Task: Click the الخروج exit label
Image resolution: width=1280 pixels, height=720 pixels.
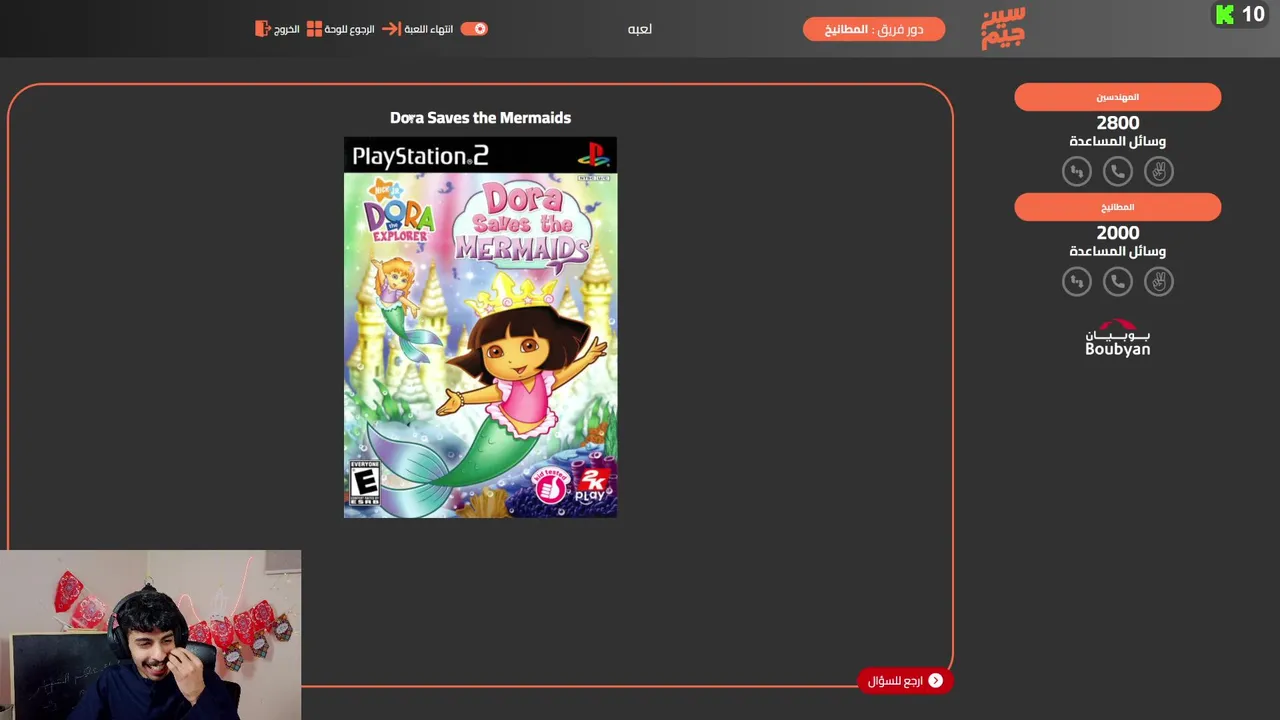Action: click(x=287, y=29)
